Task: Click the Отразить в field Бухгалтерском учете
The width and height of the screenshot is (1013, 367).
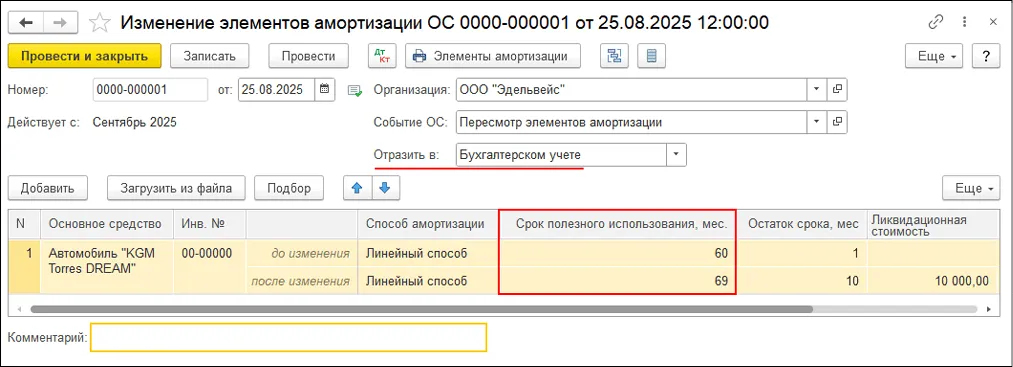Action: [561, 154]
